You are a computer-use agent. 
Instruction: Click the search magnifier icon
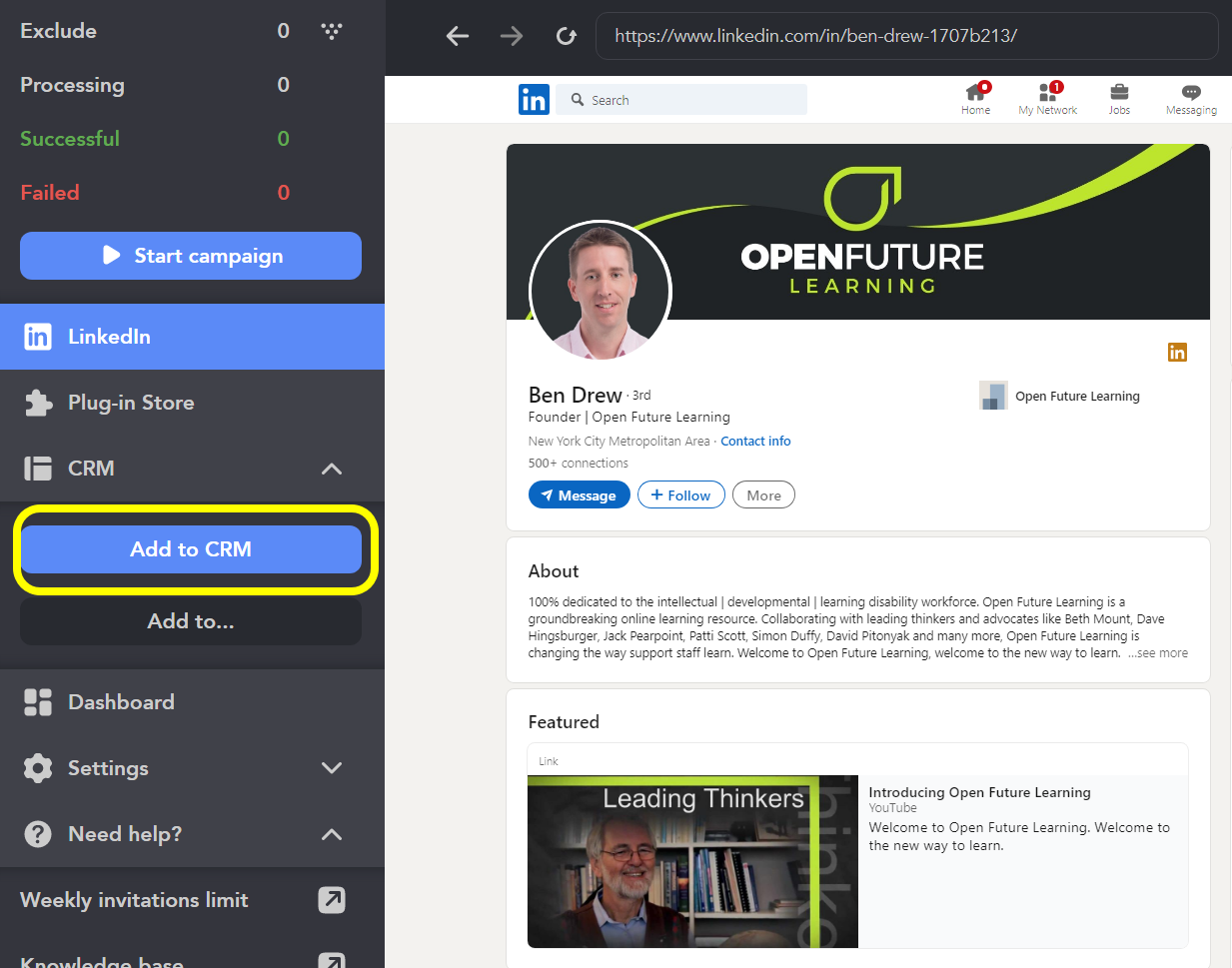point(578,100)
